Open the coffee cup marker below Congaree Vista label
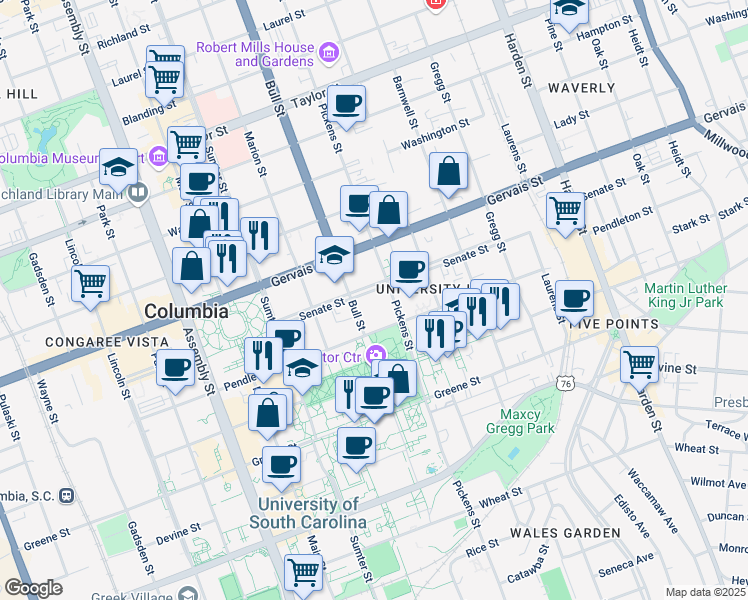The height and width of the screenshot is (600, 748). 176,369
